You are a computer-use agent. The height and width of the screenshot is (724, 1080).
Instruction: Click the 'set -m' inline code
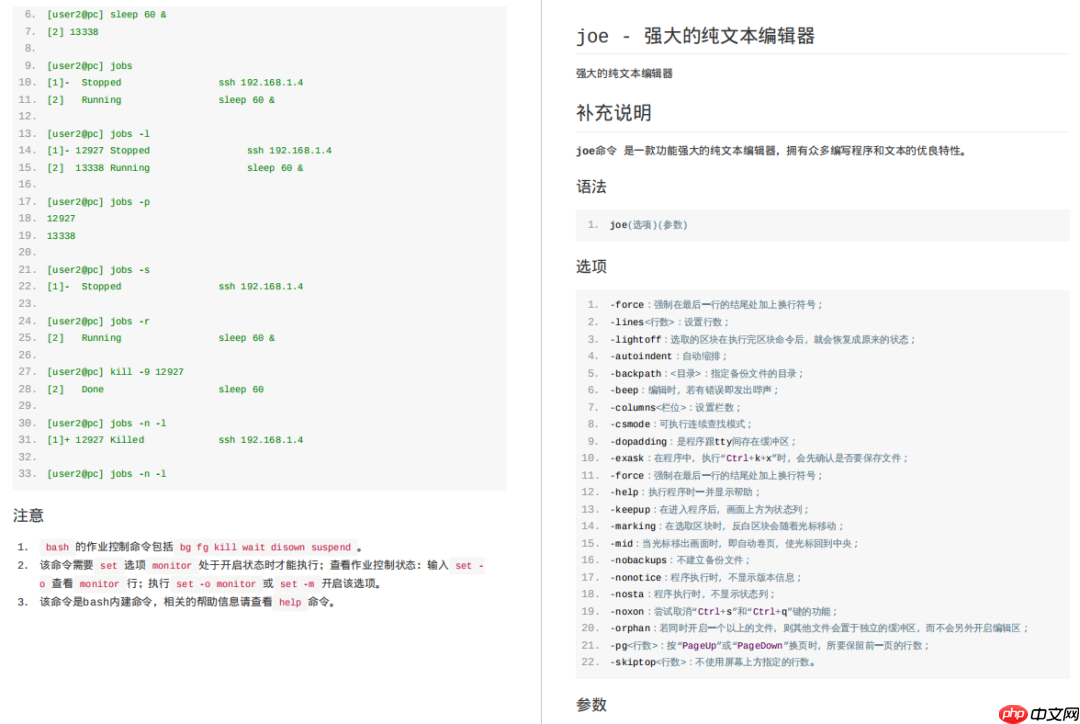(x=297, y=583)
